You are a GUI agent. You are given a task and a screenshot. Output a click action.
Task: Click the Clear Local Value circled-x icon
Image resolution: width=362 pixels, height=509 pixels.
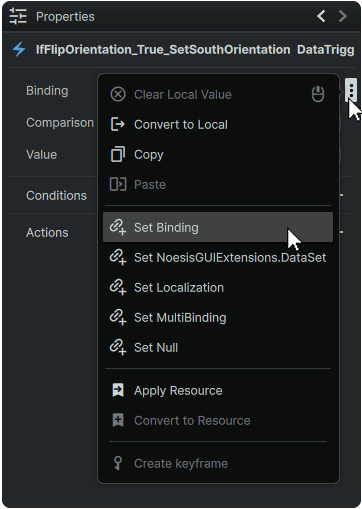pos(118,94)
